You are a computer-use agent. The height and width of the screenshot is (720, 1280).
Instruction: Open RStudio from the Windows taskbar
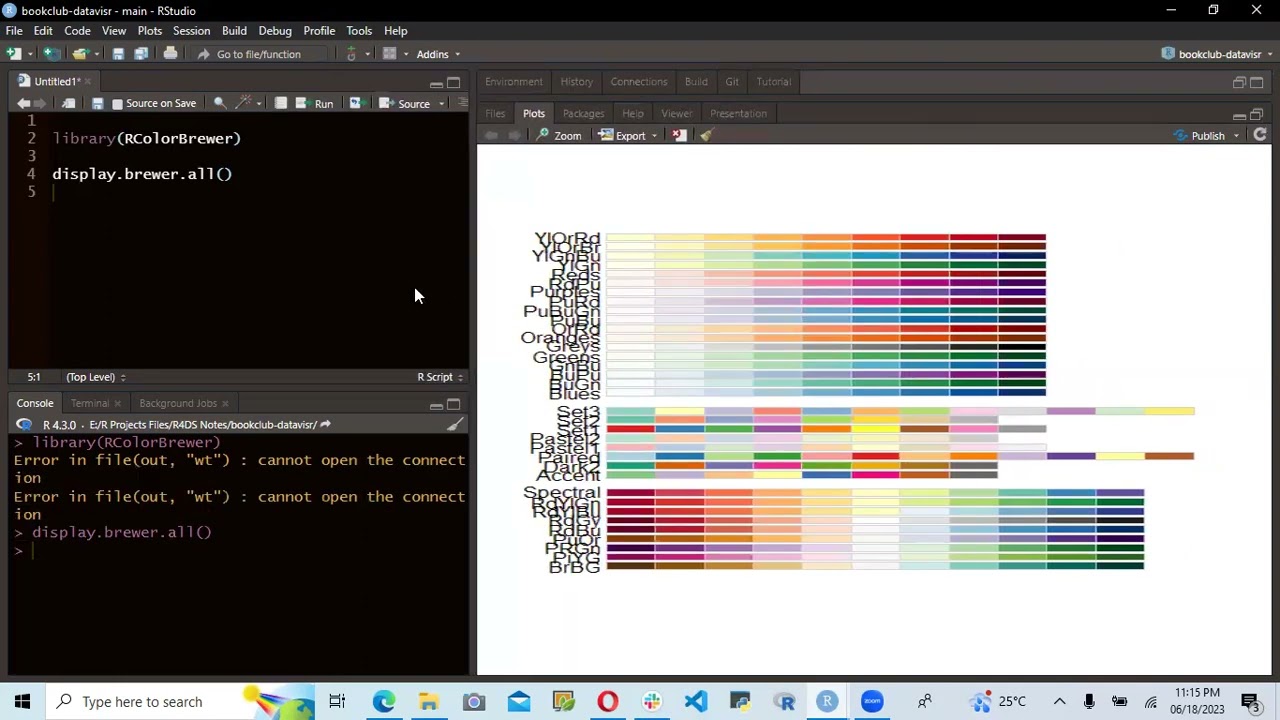coord(827,702)
